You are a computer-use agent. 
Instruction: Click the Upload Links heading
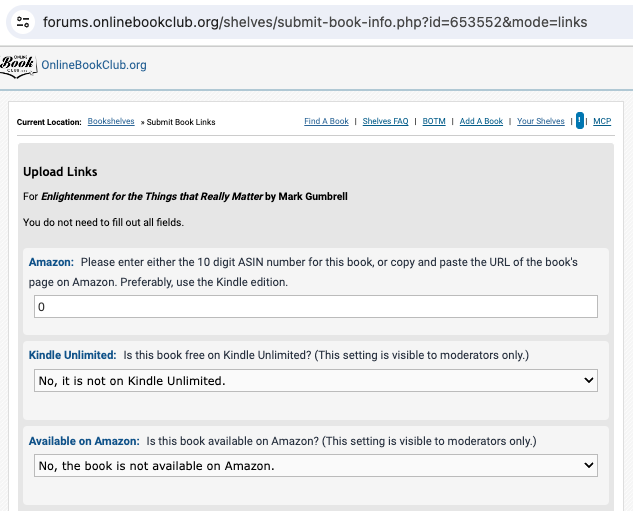(x=60, y=172)
